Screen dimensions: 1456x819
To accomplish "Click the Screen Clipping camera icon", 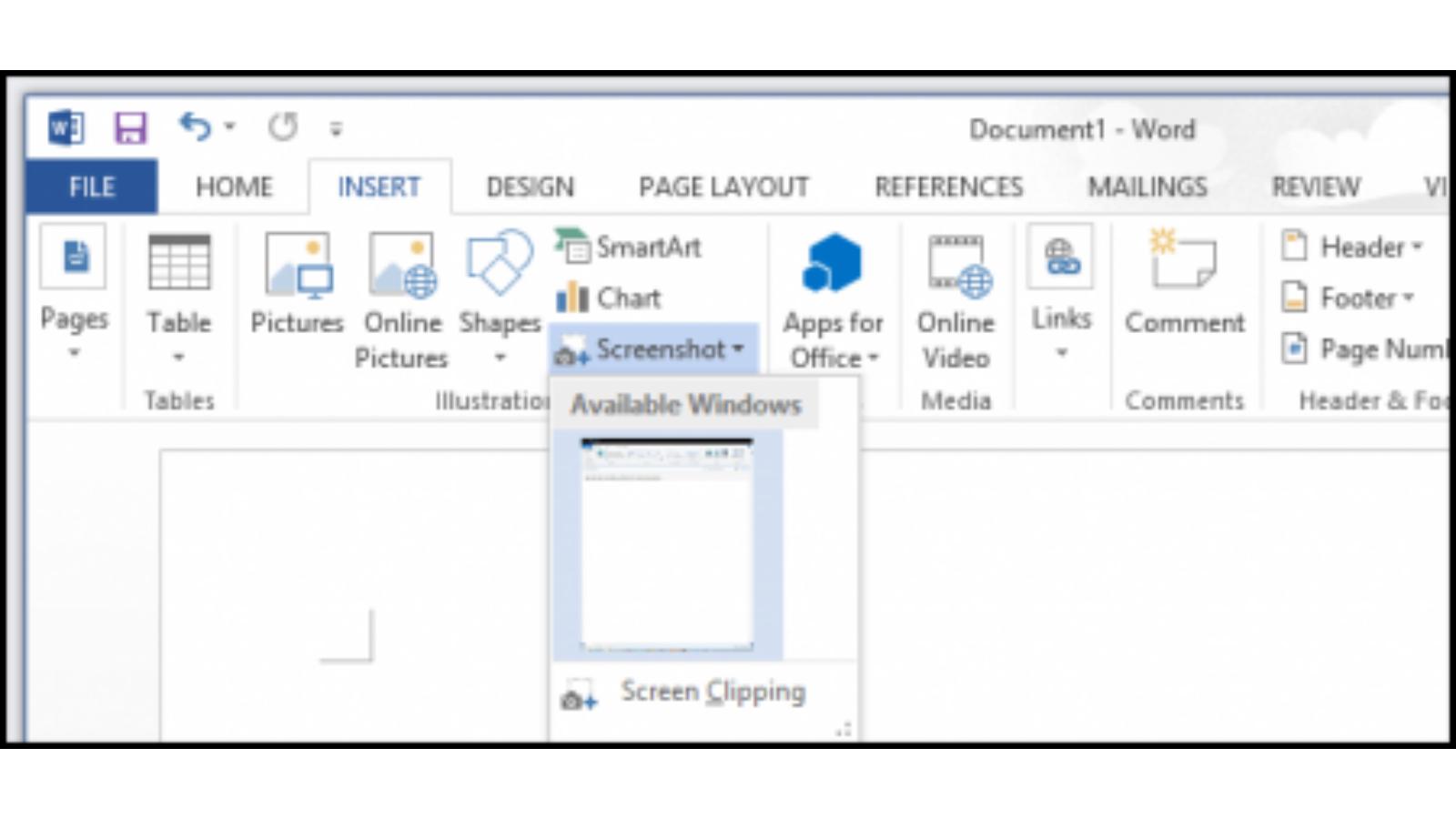I will tap(579, 696).
